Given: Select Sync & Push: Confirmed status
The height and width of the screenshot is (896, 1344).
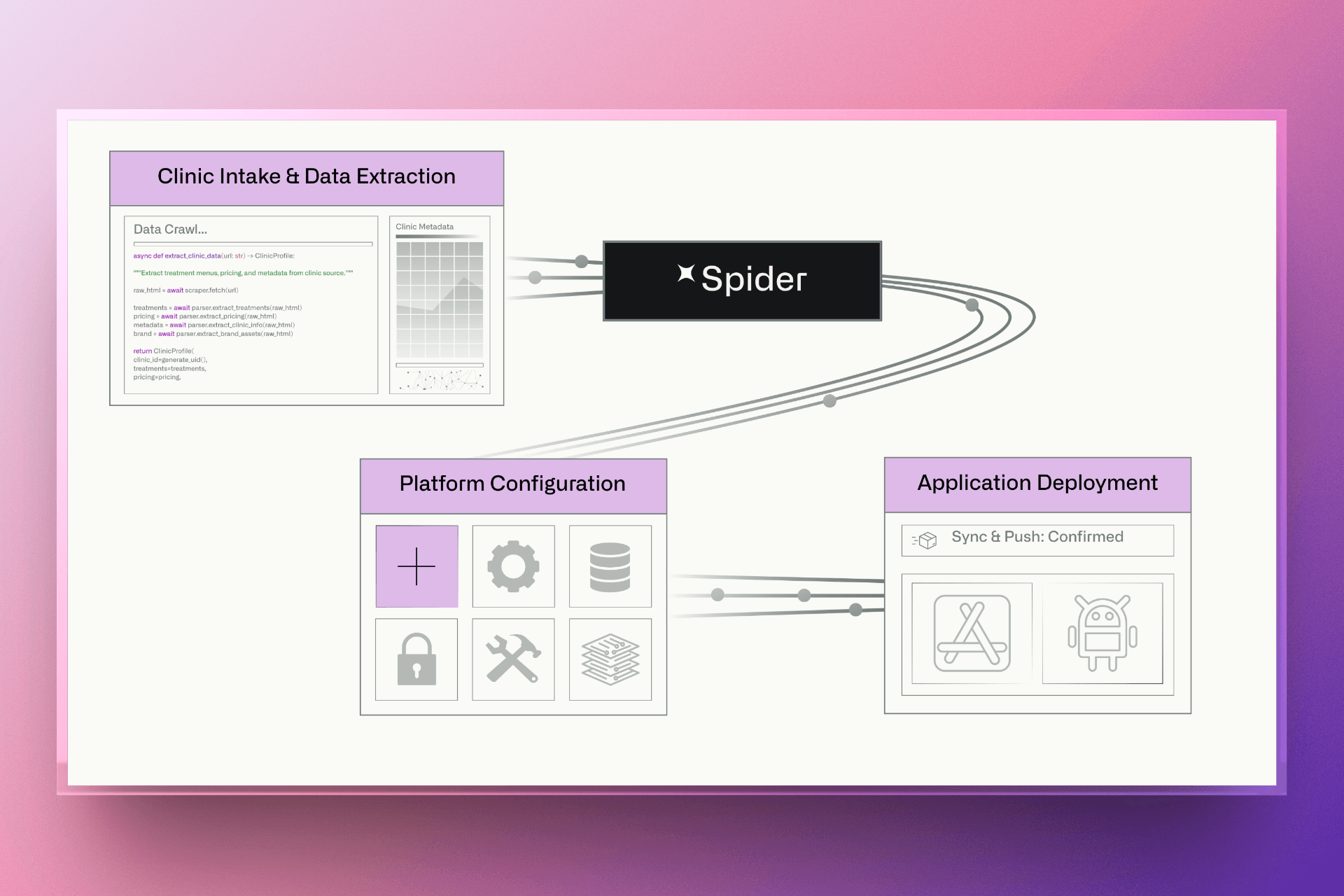Looking at the screenshot, I should pos(1037,537).
